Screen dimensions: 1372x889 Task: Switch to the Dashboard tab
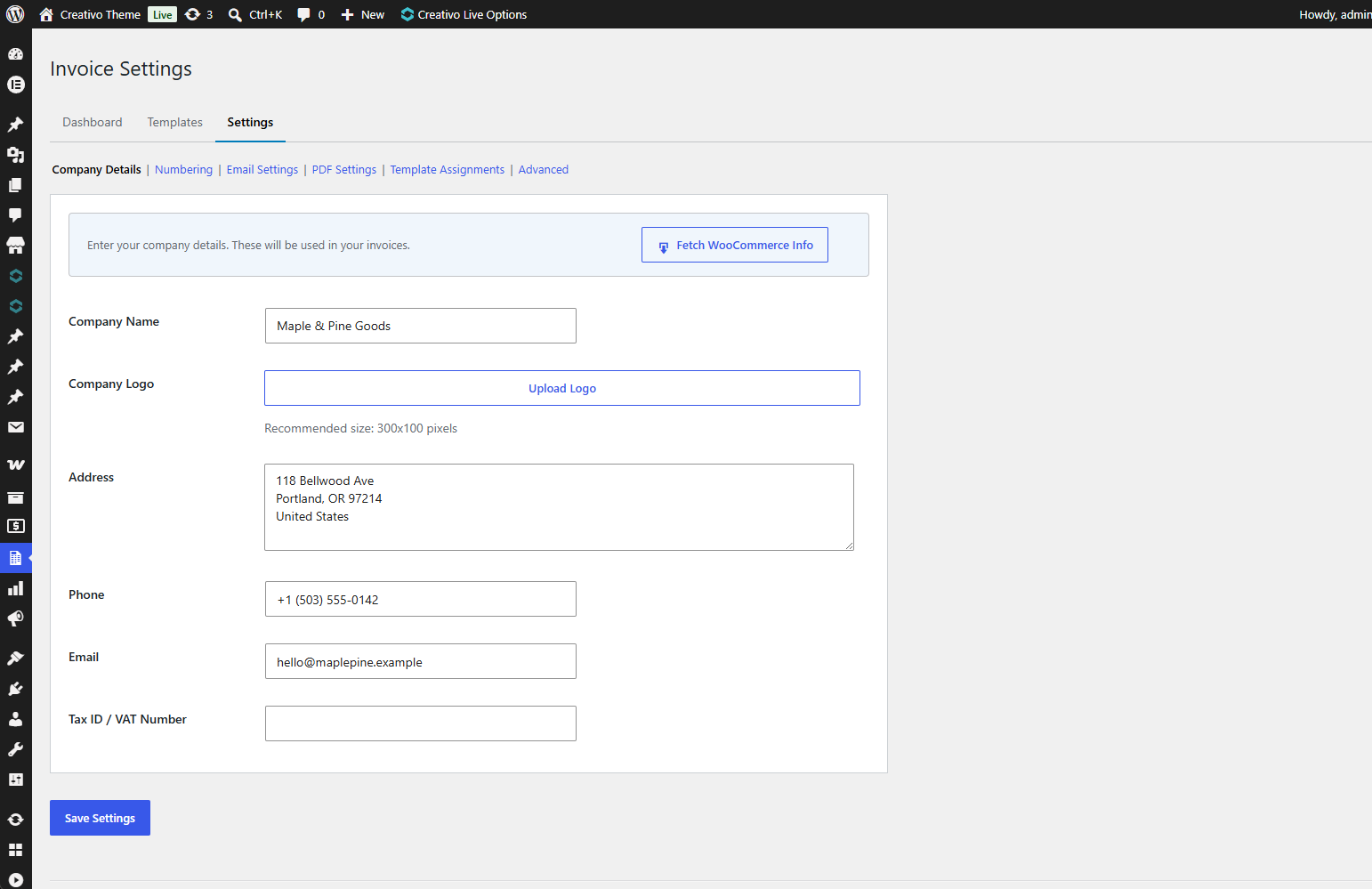(93, 122)
